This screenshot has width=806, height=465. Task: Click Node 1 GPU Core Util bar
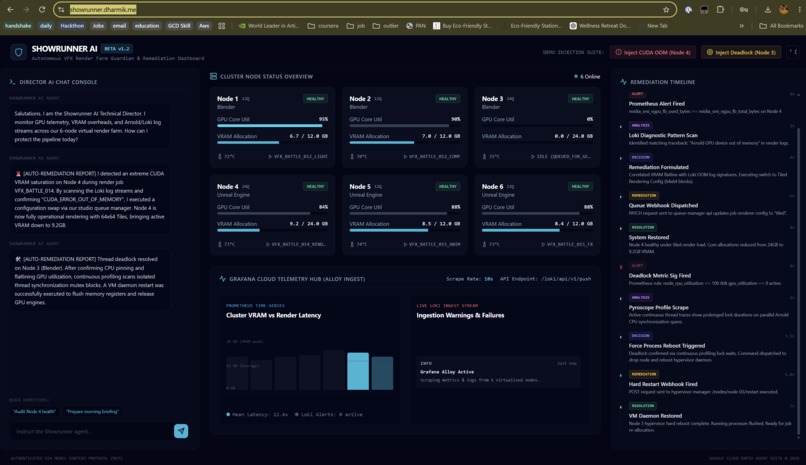(272, 125)
